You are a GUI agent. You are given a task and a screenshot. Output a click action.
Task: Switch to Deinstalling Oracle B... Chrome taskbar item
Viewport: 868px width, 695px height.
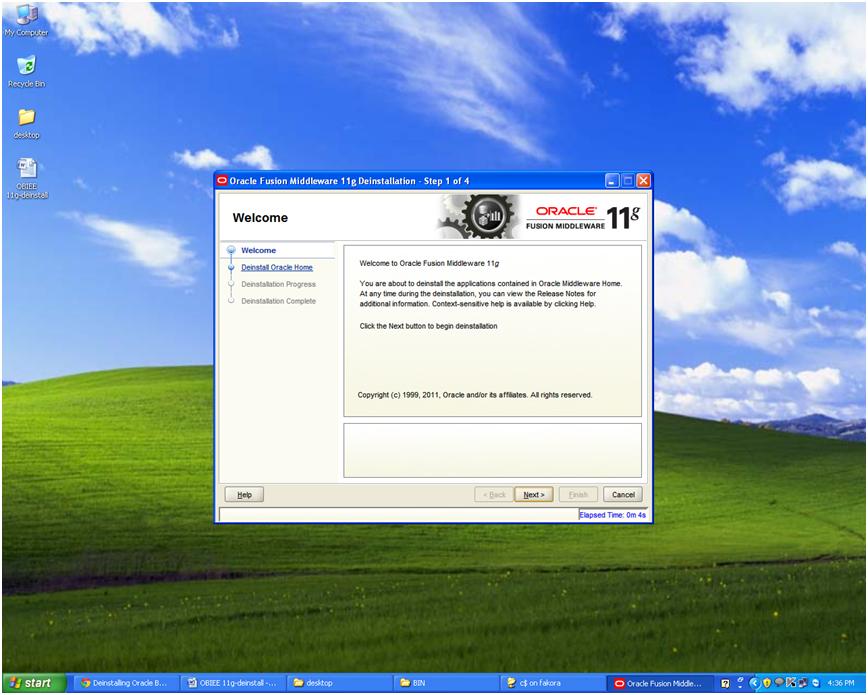click(125, 683)
